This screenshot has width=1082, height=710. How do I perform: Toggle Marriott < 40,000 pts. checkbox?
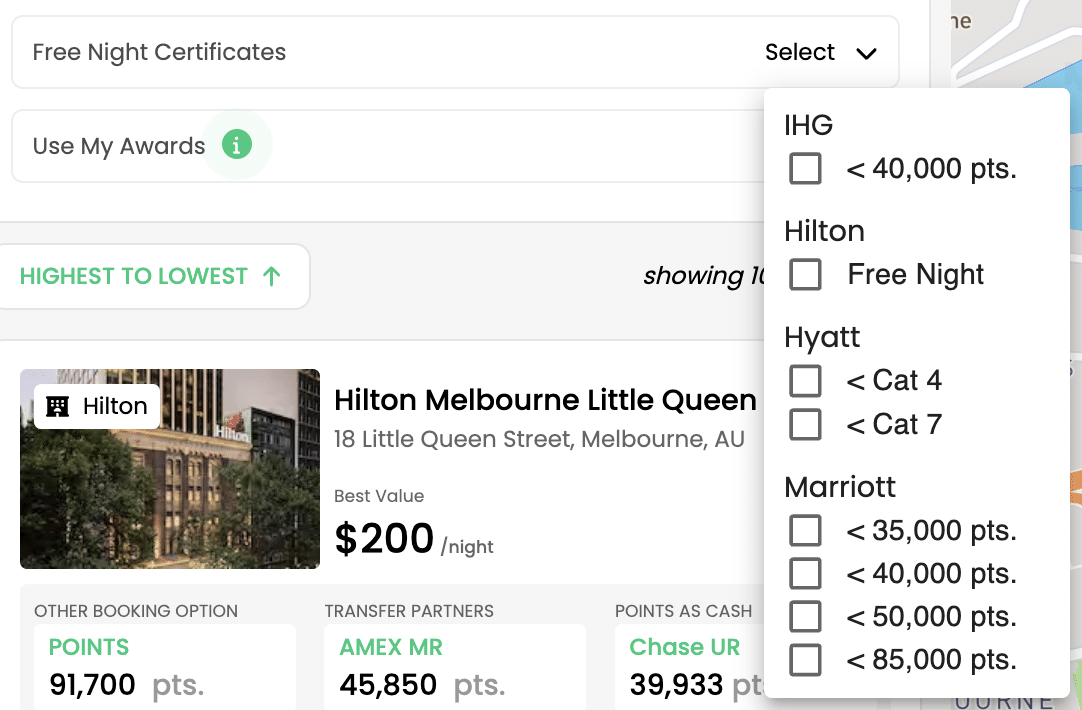point(805,574)
